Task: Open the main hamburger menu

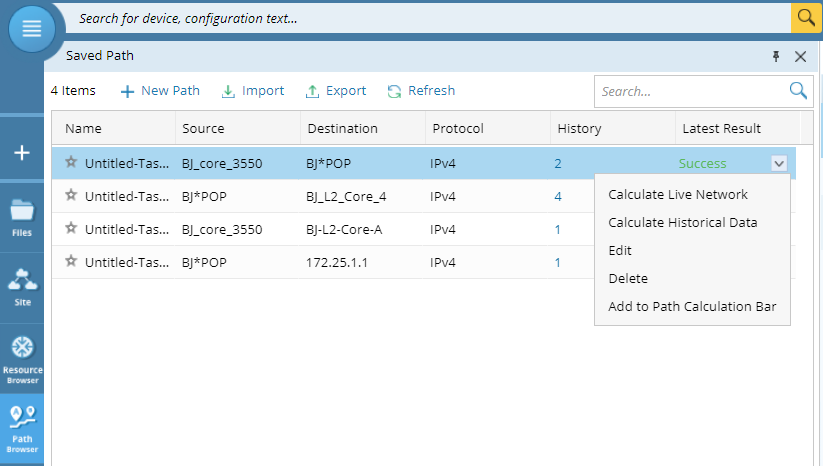Action: (32, 28)
